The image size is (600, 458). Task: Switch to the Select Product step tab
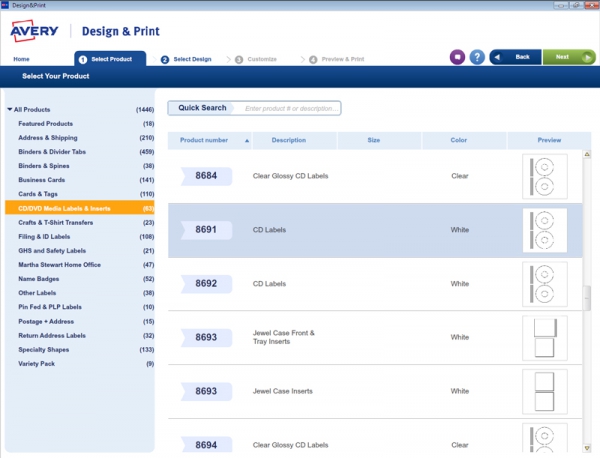[x=110, y=59]
